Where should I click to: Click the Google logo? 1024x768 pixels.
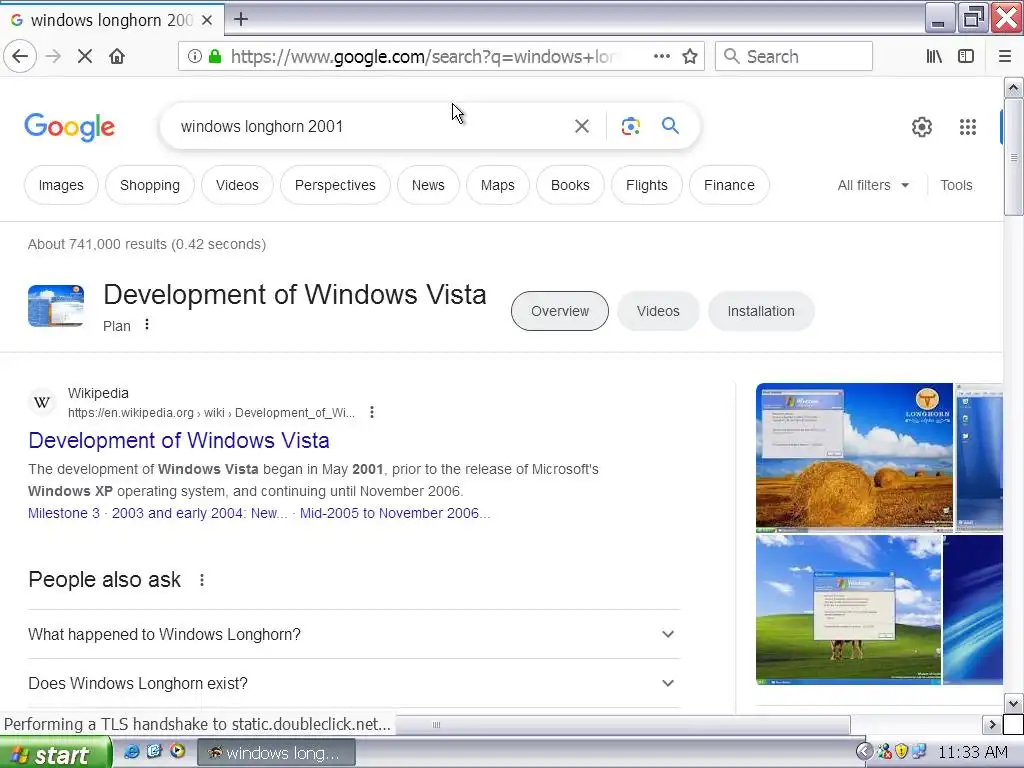(69, 127)
